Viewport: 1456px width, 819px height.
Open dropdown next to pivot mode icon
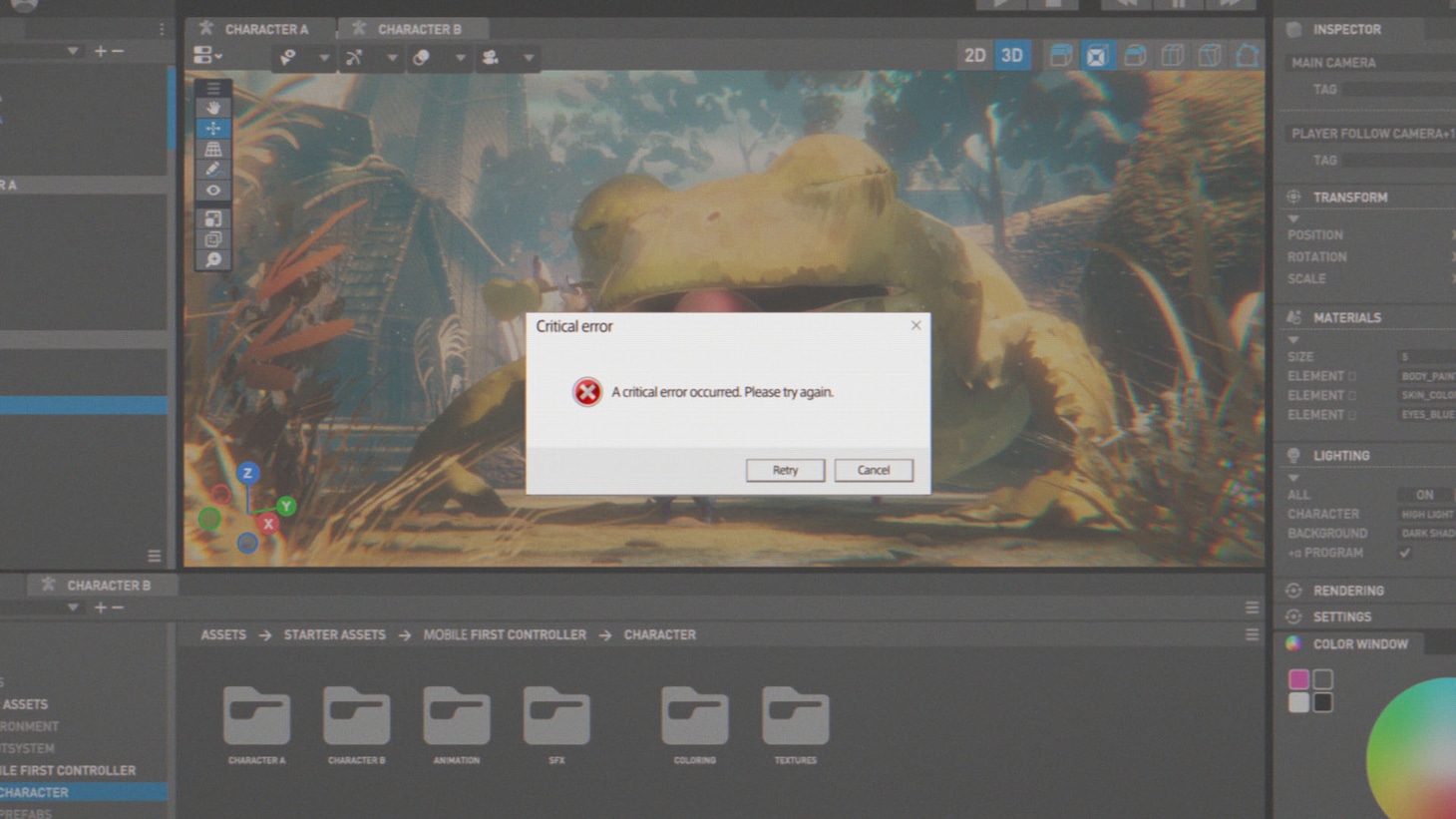(324, 58)
